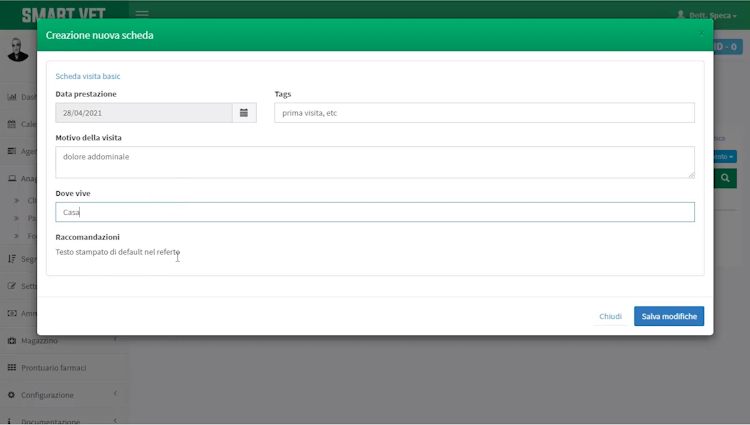Viewport: 750px width, 425px height.
Task: Save with the Salva modifiche button
Action: point(669,316)
